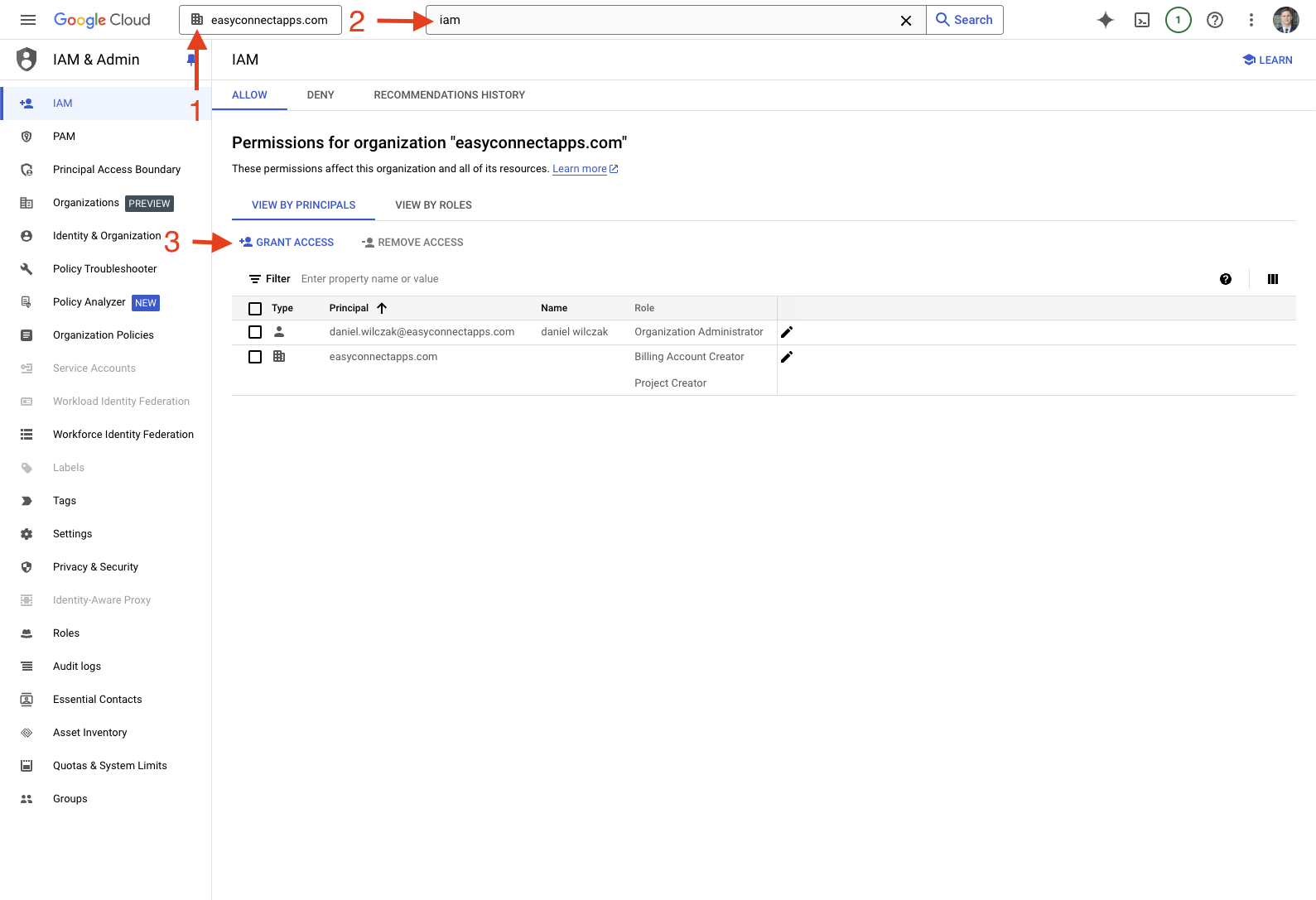Click the Tags arrow icon
Screen dimensions: 1316x900
[27, 501]
